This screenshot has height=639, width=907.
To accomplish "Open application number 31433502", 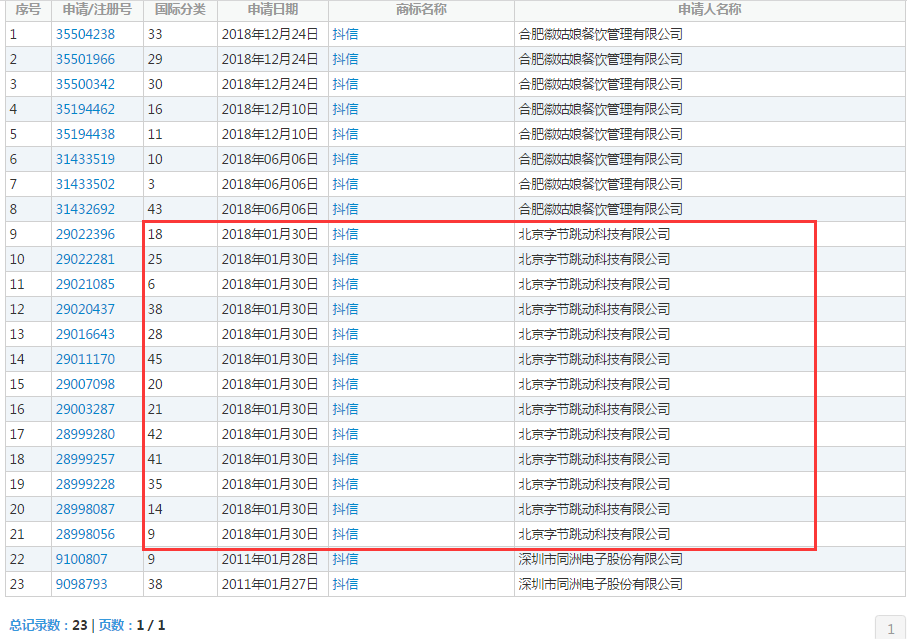I will click(85, 184).
